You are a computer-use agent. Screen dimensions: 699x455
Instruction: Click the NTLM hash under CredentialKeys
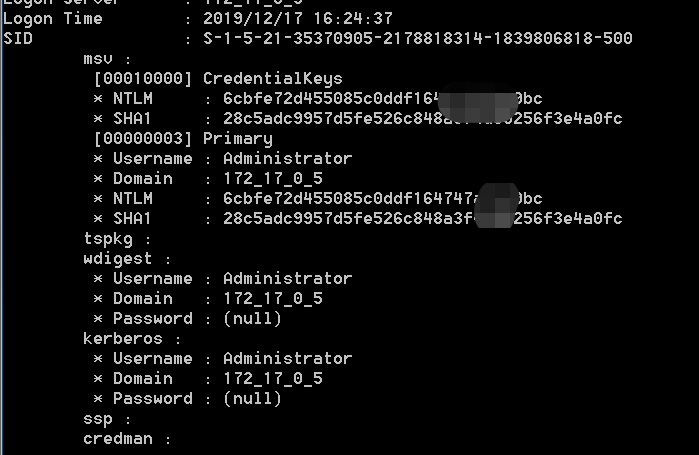click(x=382, y=98)
